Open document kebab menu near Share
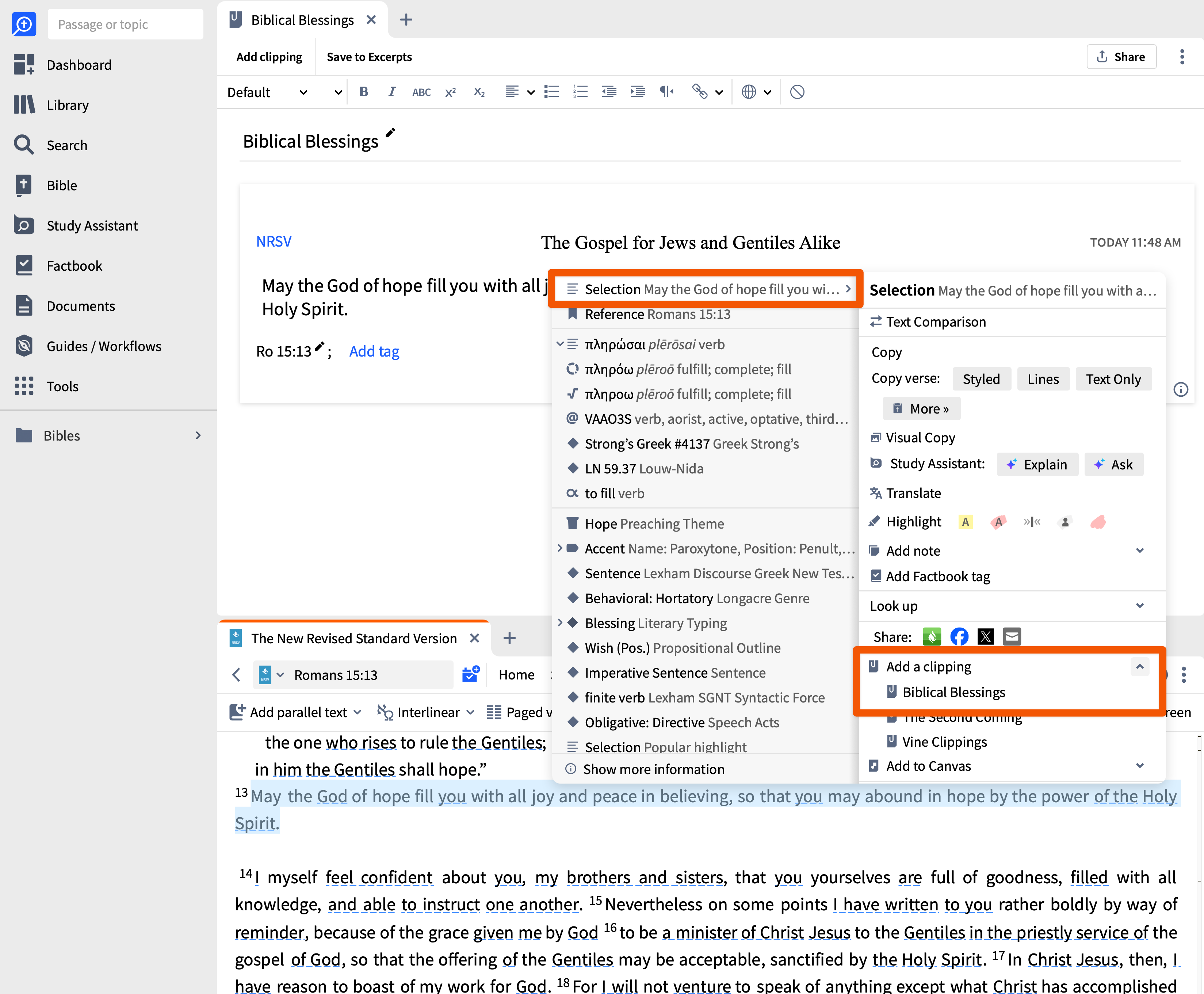This screenshot has width=1204, height=994. 1182,57
